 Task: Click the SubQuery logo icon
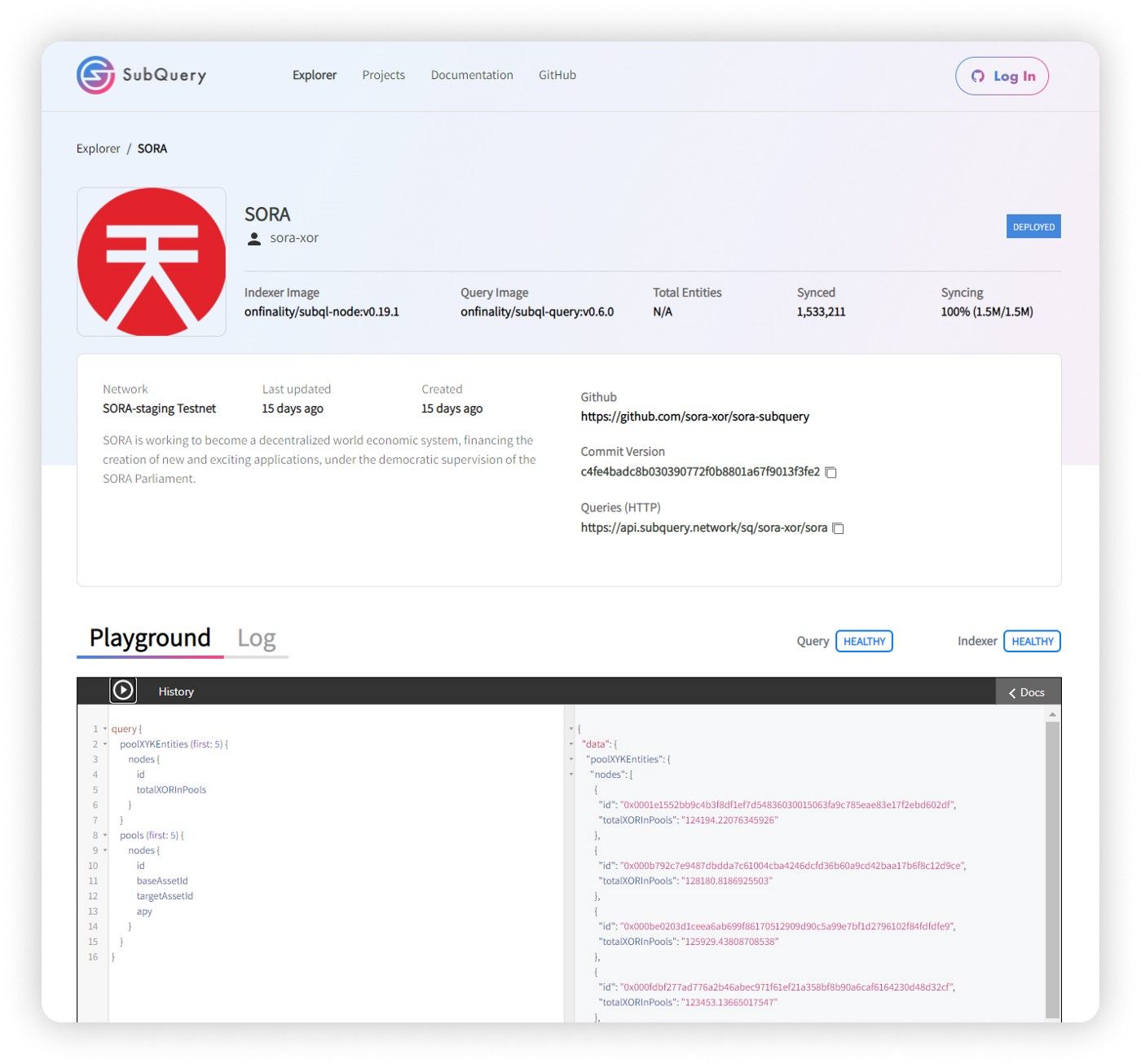tap(96, 75)
